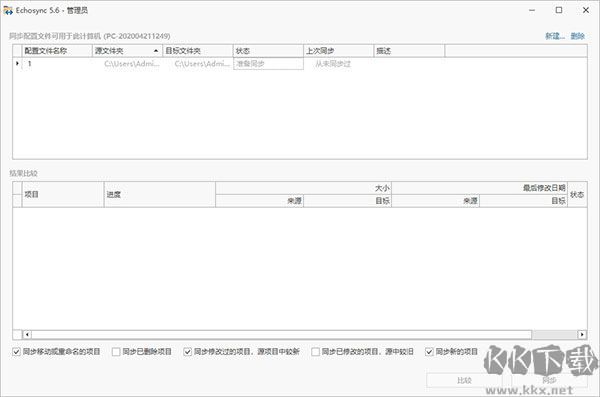Click the horizontal scrollbar thumb in comparison table
The height and width of the screenshot is (397, 600).
tap(282, 335)
